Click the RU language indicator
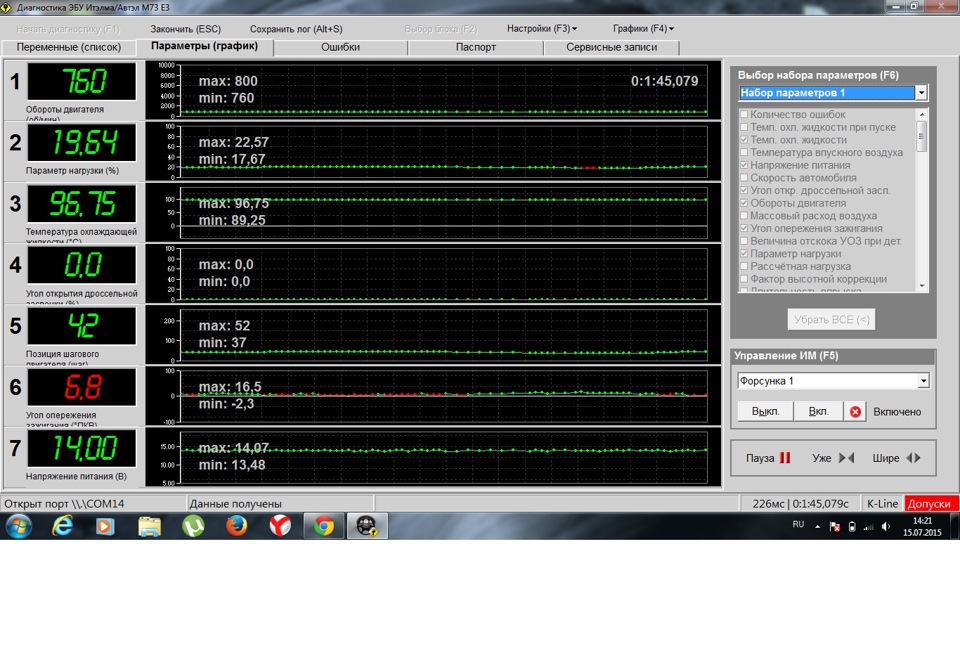 coord(798,524)
